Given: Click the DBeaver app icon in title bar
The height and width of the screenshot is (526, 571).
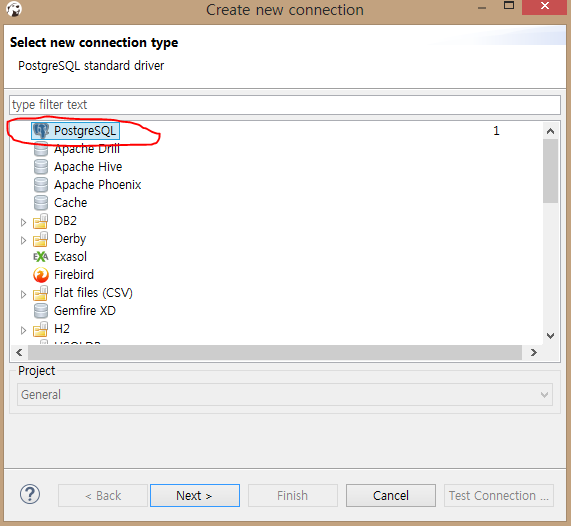Looking at the screenshot, I should 14,9.
